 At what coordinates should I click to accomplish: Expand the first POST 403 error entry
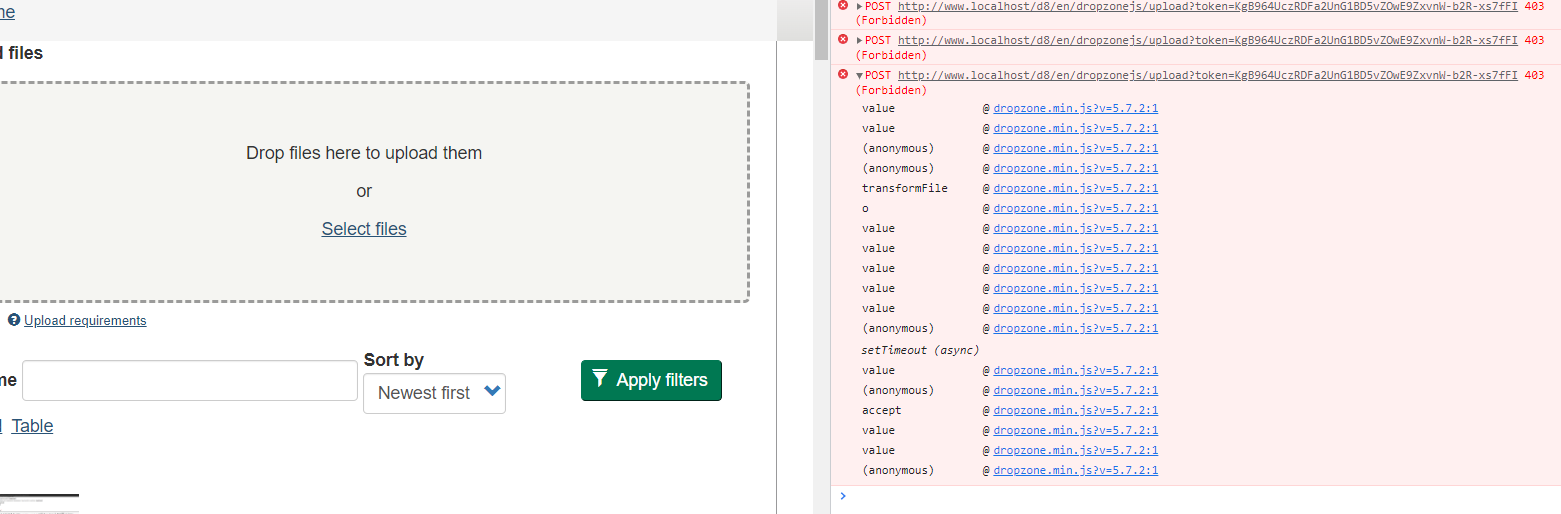click(x=859, y=6)
